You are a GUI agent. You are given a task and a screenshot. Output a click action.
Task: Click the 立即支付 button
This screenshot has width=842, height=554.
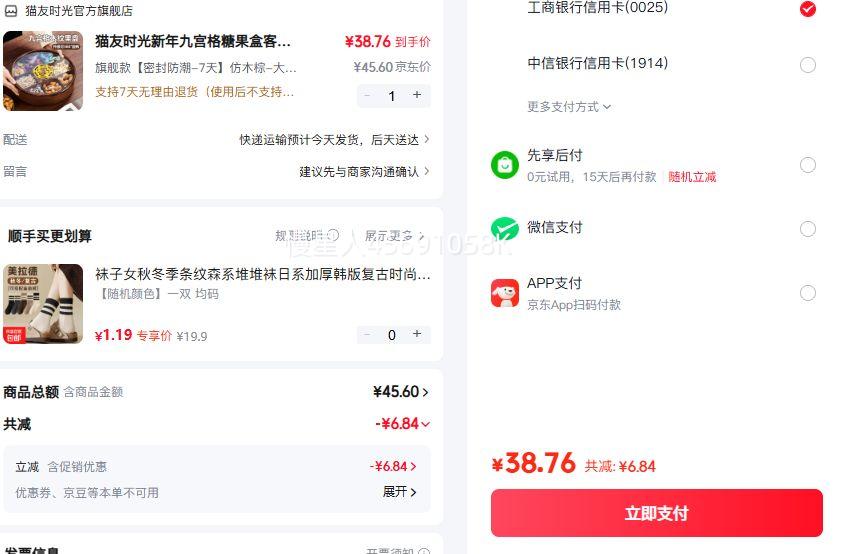pos(656,513)
